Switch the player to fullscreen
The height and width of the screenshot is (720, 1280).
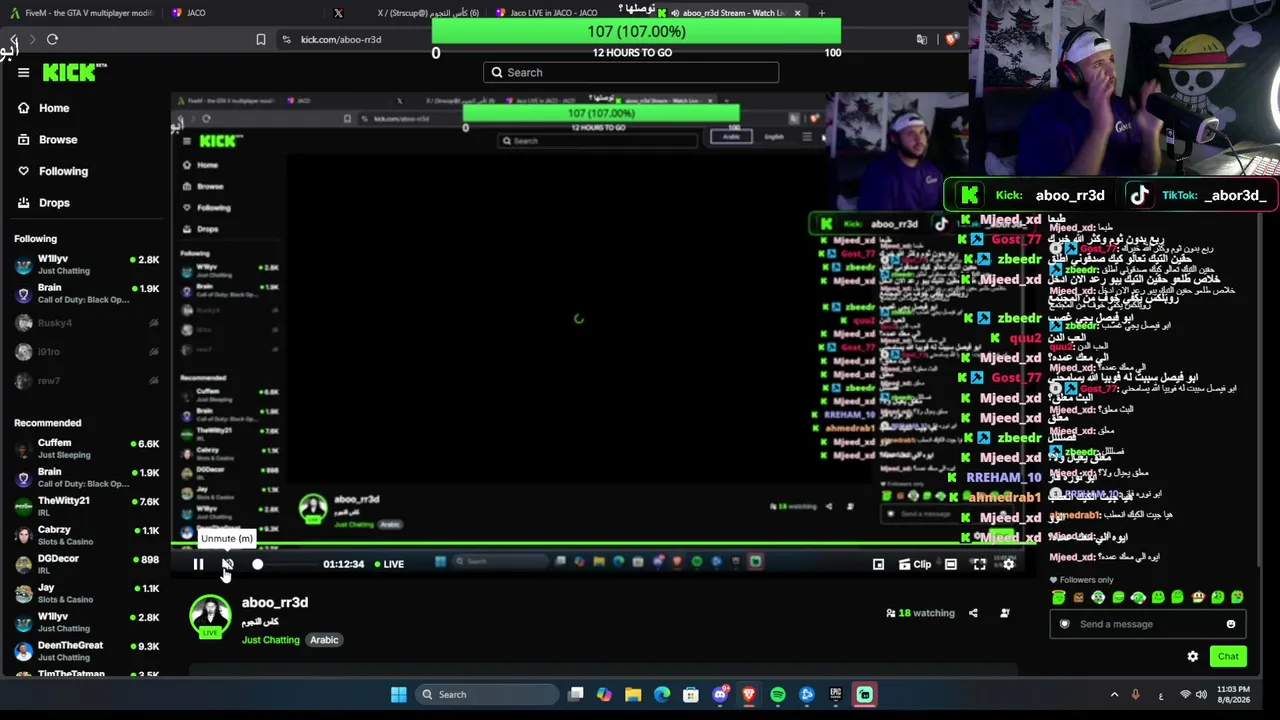pos(979,564)
